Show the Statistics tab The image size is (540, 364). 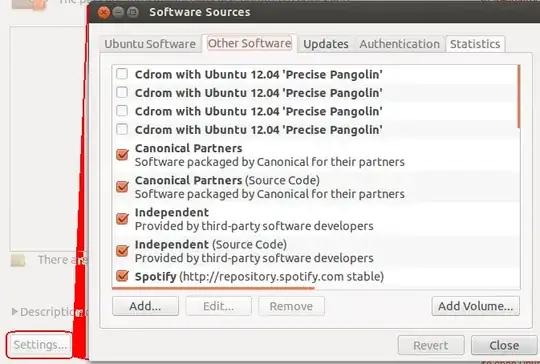click(x=475, y=44)
